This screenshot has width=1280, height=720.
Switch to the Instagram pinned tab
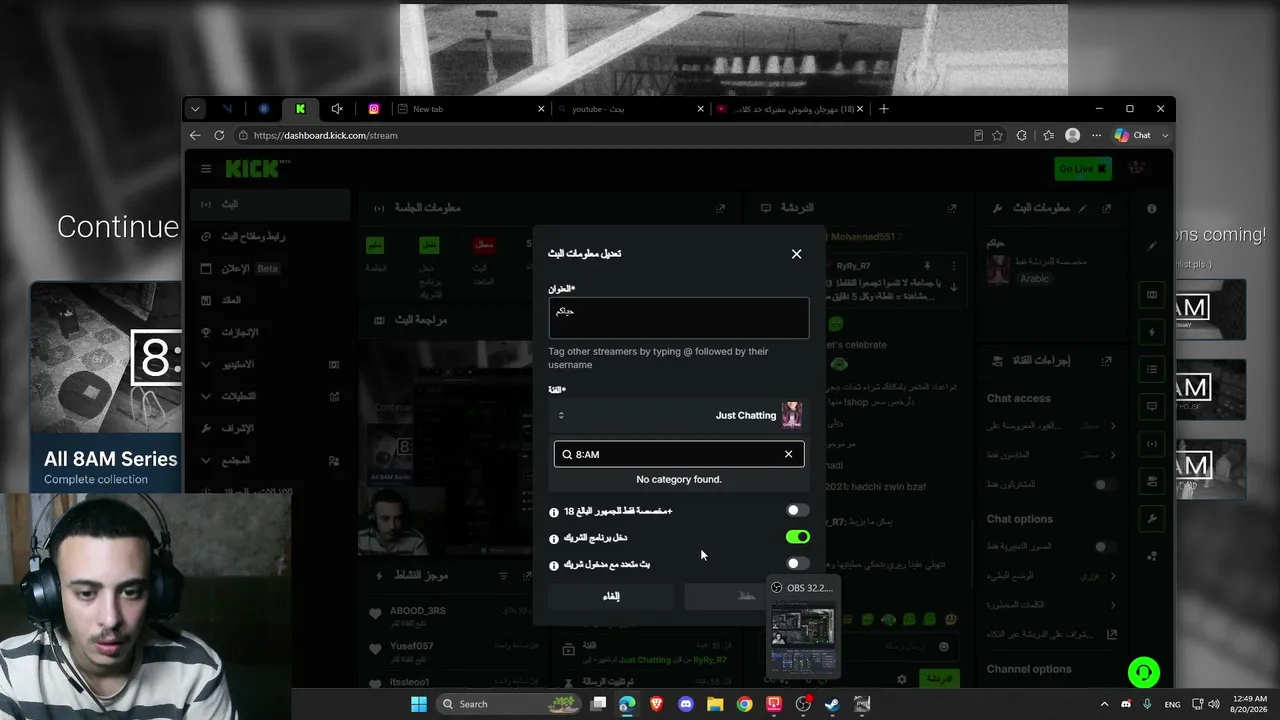click(x=374, y=109)
